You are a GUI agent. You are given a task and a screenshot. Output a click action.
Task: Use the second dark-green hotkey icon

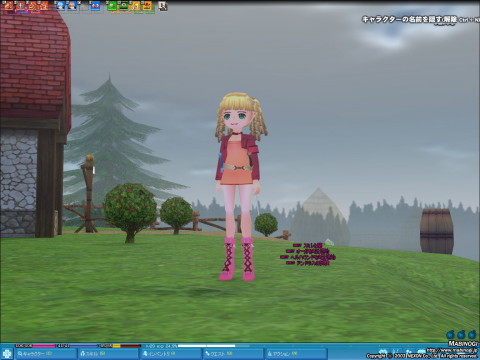click(x=124, y=6)
